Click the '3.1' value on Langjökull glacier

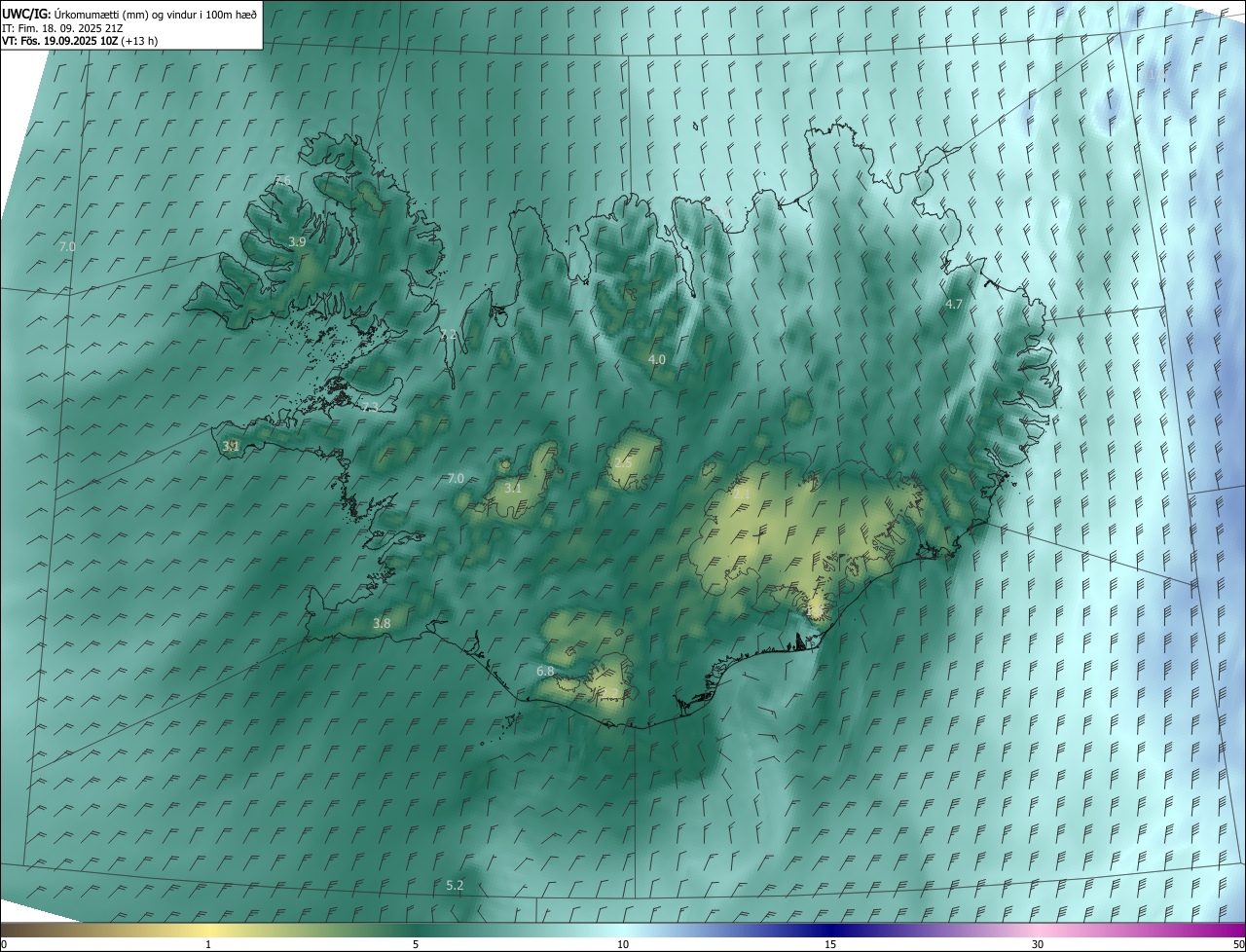(513, 488)
